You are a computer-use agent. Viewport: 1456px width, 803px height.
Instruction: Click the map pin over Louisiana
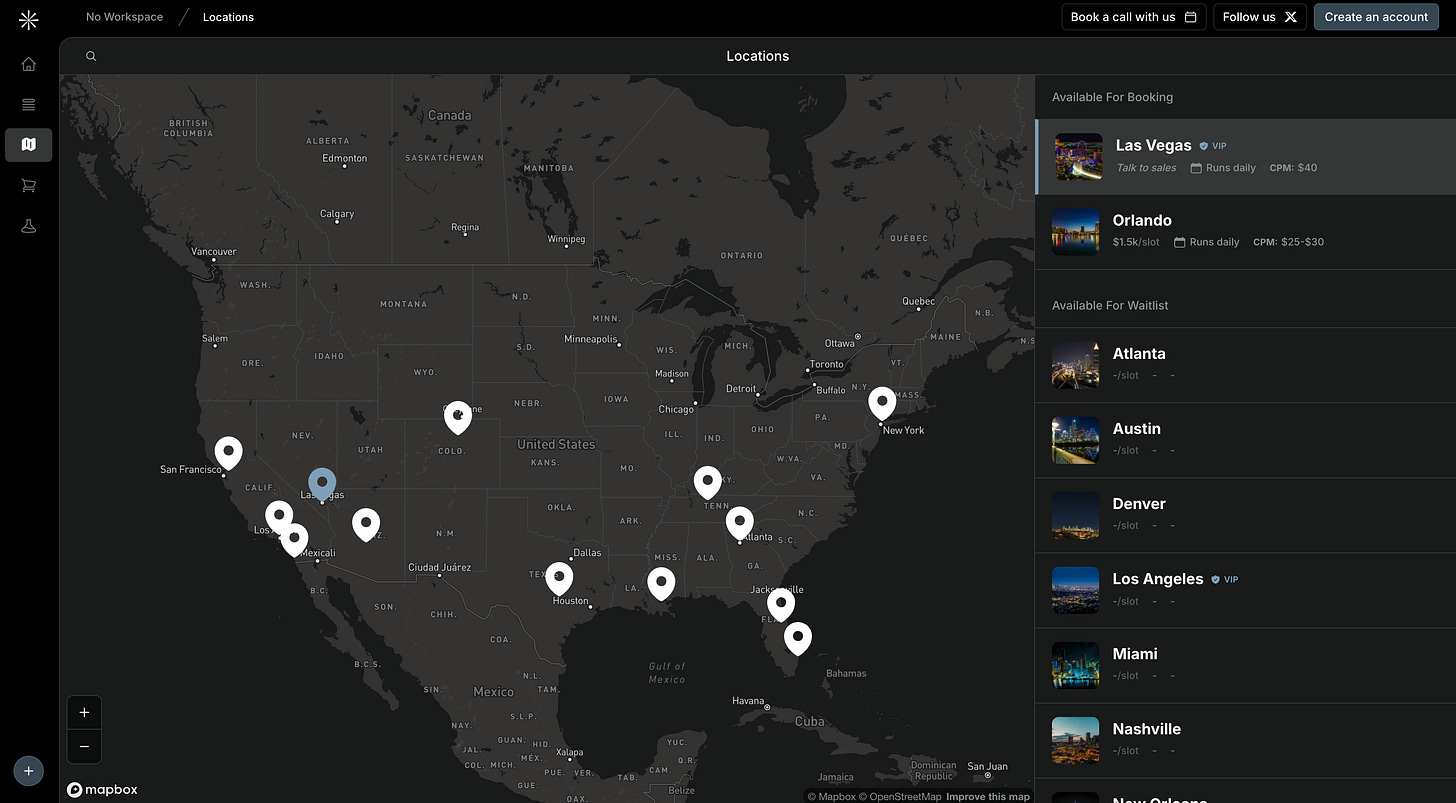[661, 583]
